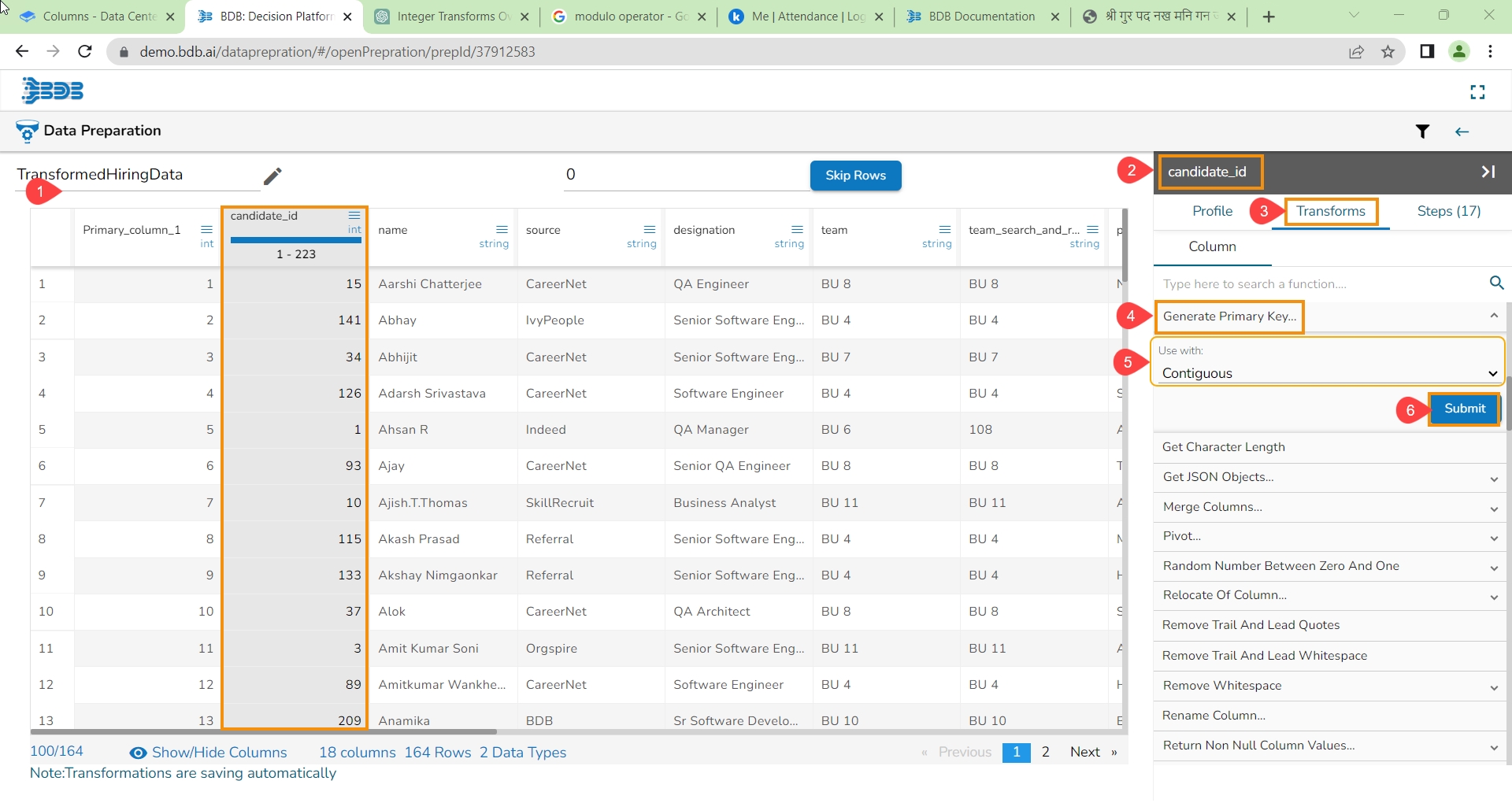Open the designation column menu icon
This screenshot has height=803, width=1512.
click(797, 230)
